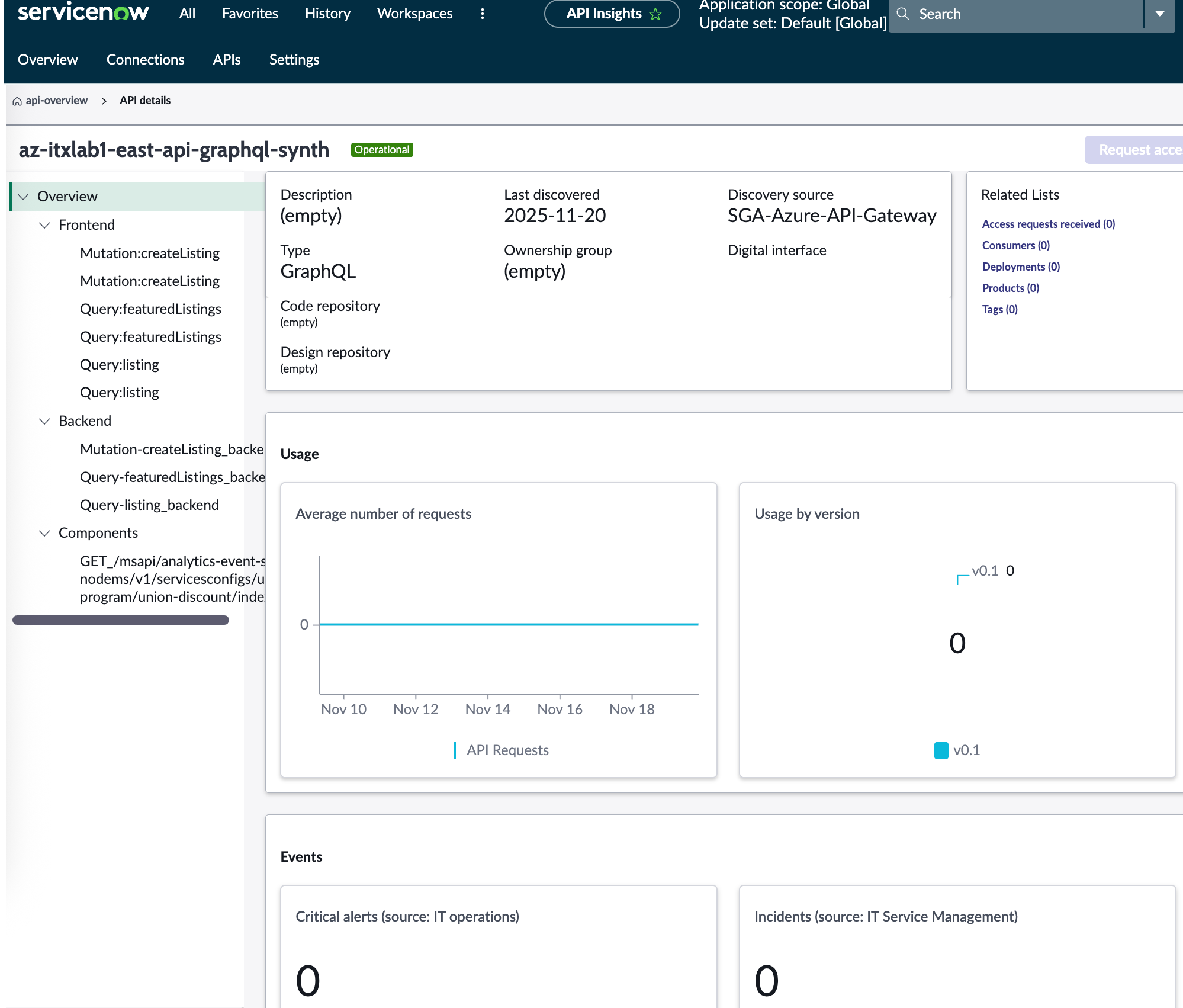Toggle the API Insights favorite star

pyautogui.click(x=655, y=14)
